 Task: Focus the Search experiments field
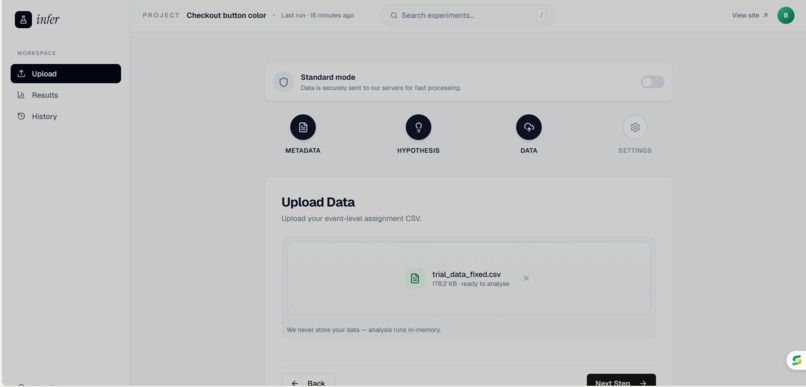(468, 15)
